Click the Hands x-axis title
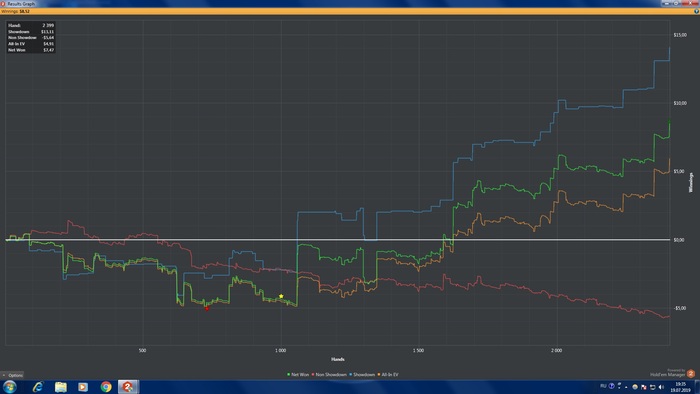This screenshot has height=394, width=700. click(338, 359)
